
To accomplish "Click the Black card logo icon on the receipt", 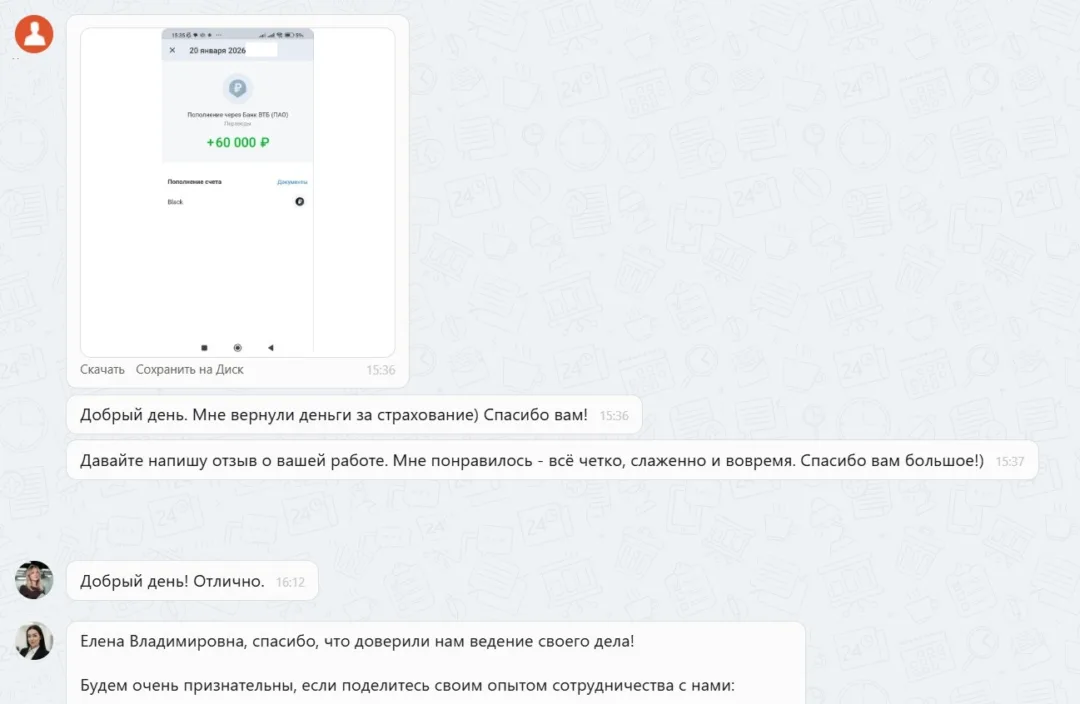I will pyautogui.click(x=299, y=202).
